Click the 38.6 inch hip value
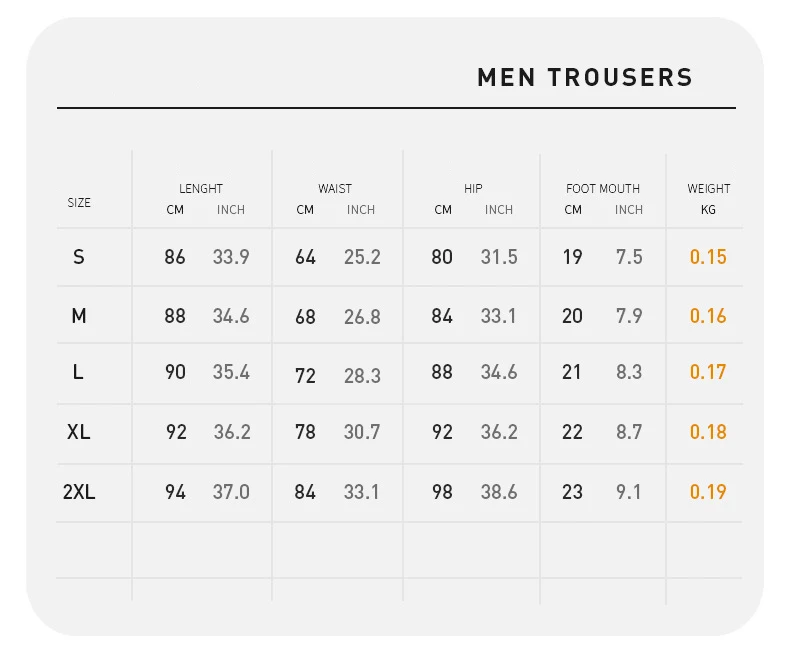Screen dimensions: 790x655 click(x=499, y=492)
